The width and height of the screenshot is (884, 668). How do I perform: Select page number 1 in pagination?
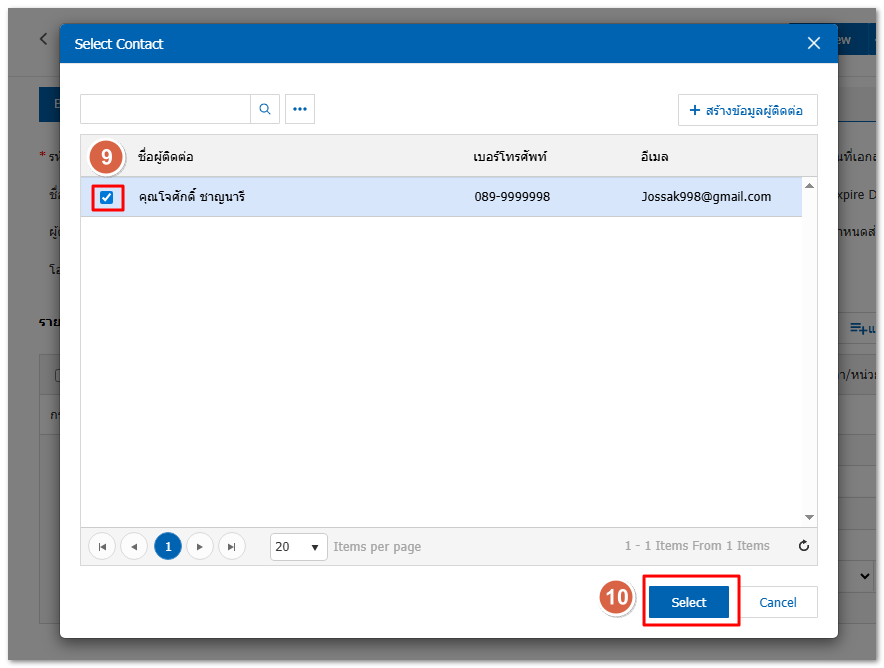(168, 546)
